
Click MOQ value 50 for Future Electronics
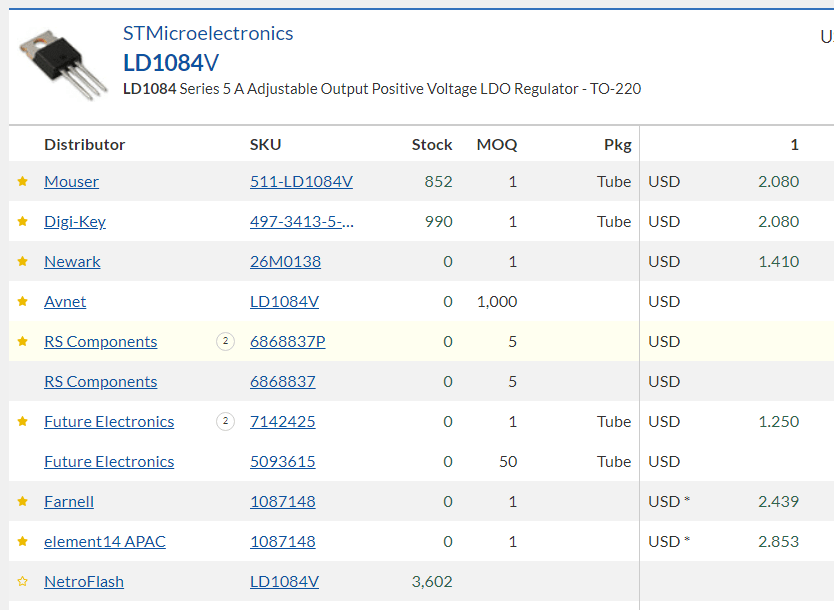[x=508, y=462]
